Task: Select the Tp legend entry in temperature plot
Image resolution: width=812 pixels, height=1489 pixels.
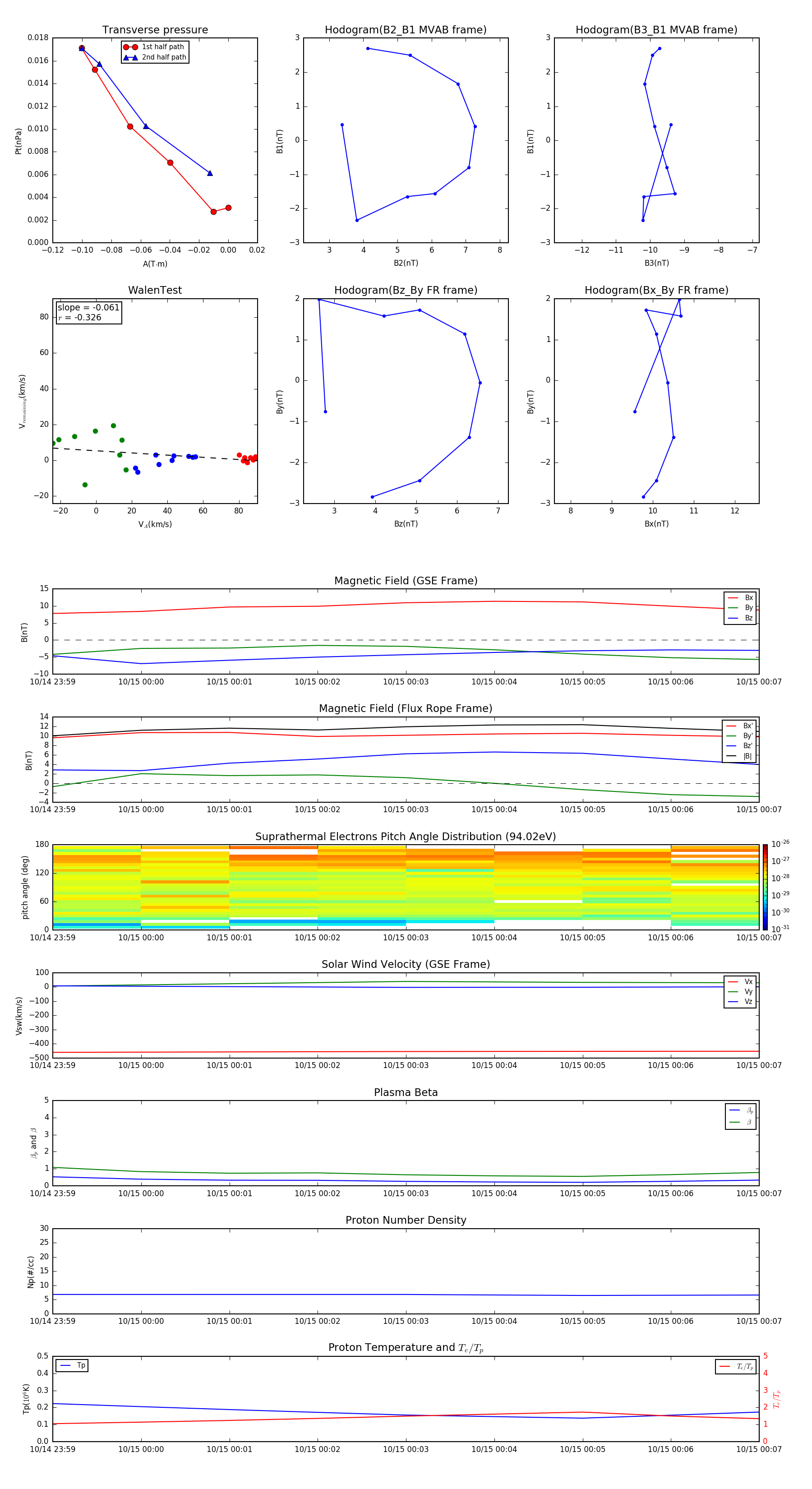Action: 72,1365
